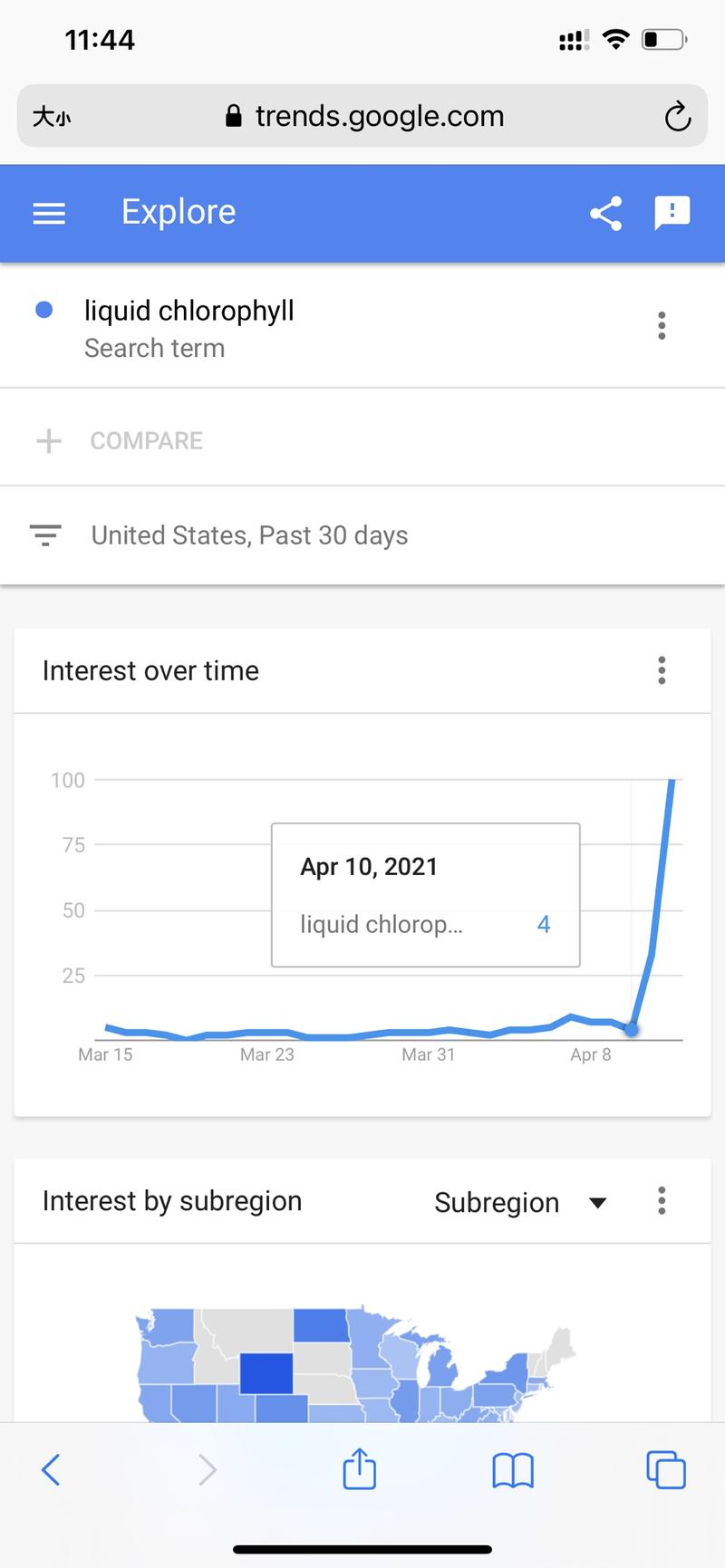The image size is (725, 1568).
Task: Tap the share icon in Explore header
Action: pos(605,213)
